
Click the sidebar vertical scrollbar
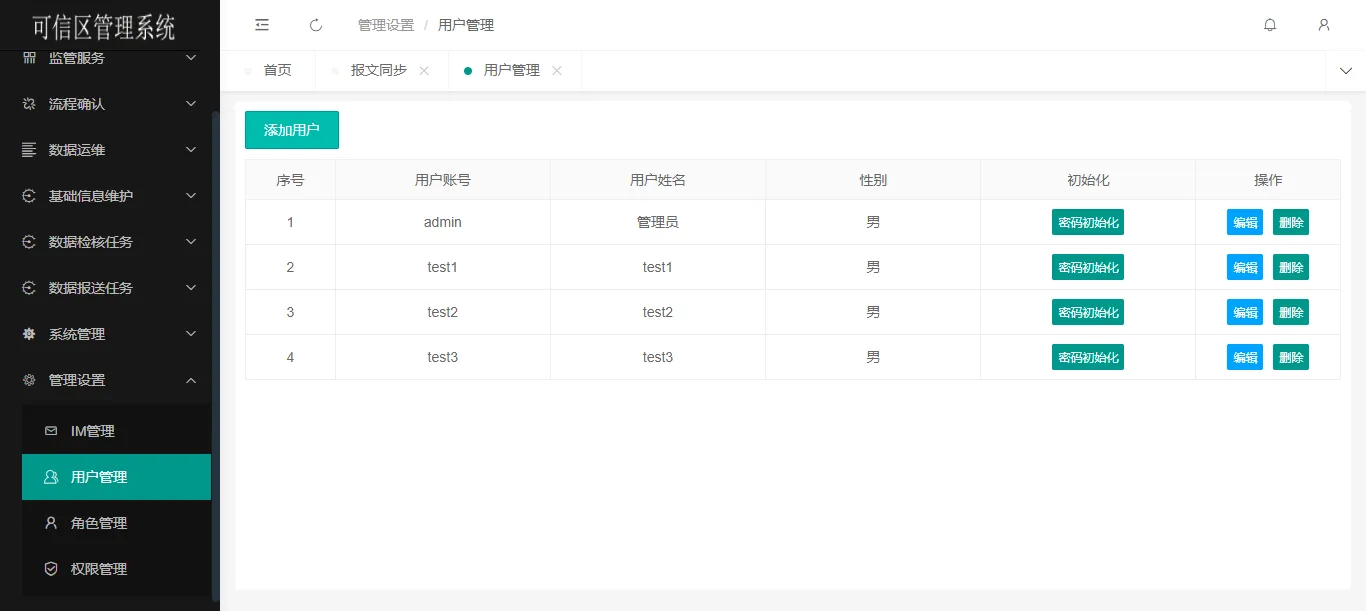tap(215, 350)
